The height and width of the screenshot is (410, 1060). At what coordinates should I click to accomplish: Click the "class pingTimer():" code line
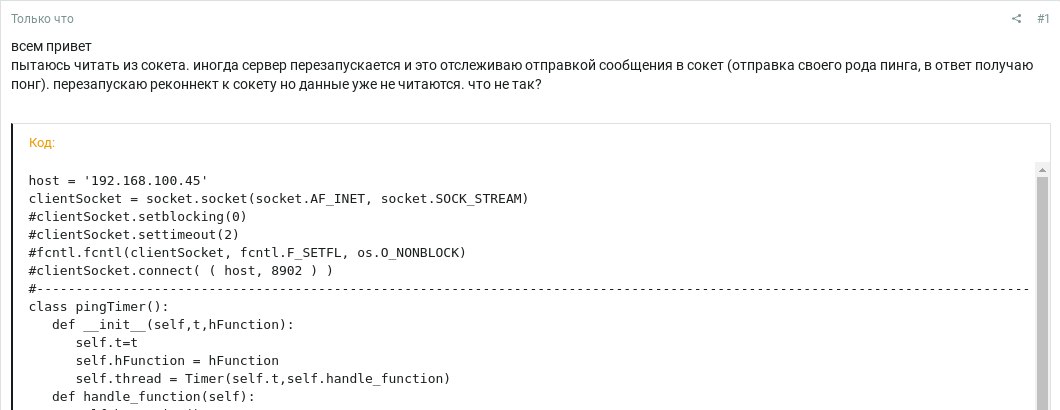coord(99,307)
